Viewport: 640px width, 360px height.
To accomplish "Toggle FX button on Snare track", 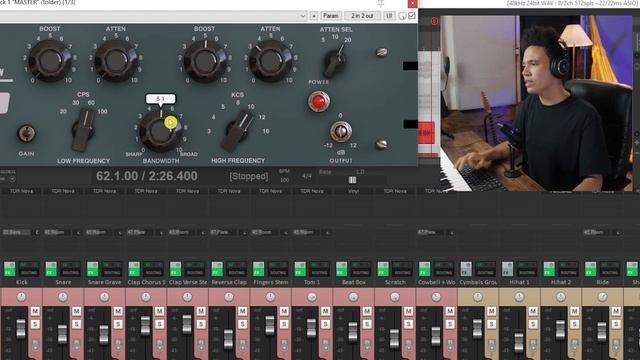I will tap(51, 269).
